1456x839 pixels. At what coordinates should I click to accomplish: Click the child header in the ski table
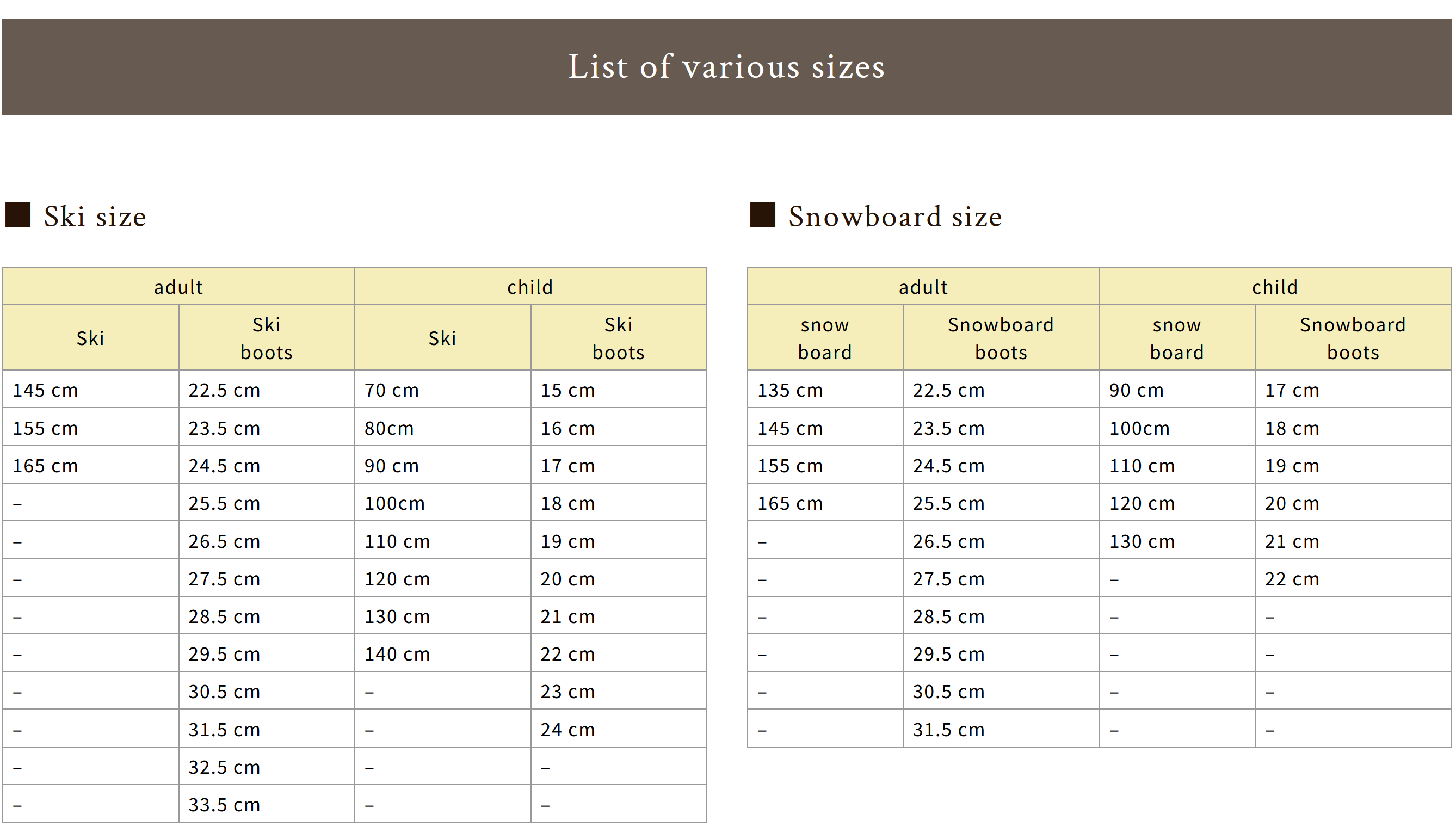[x=529, y=287]
